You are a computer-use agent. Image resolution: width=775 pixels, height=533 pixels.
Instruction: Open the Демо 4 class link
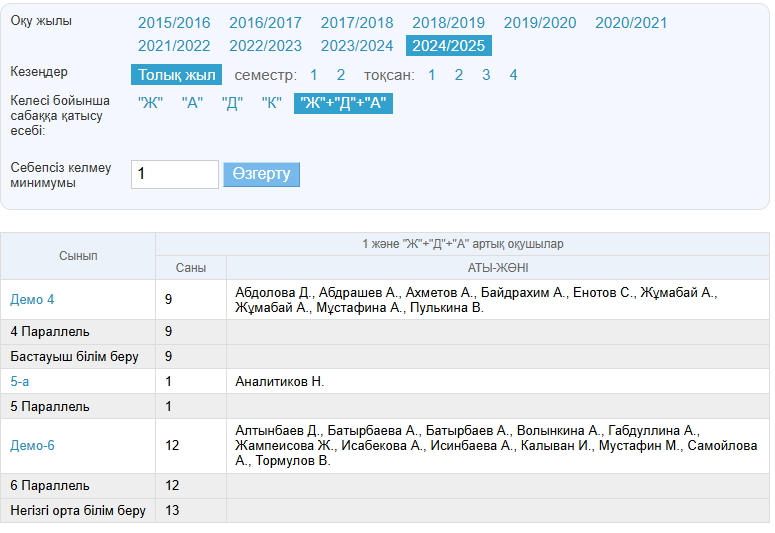point(32,299)
